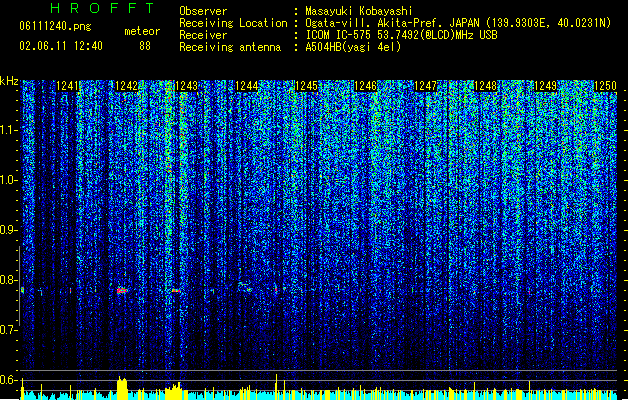Screen dimensions: 629x400
Task: Click the antenna A504HB(yagi 4el) text
Action: 353,47
